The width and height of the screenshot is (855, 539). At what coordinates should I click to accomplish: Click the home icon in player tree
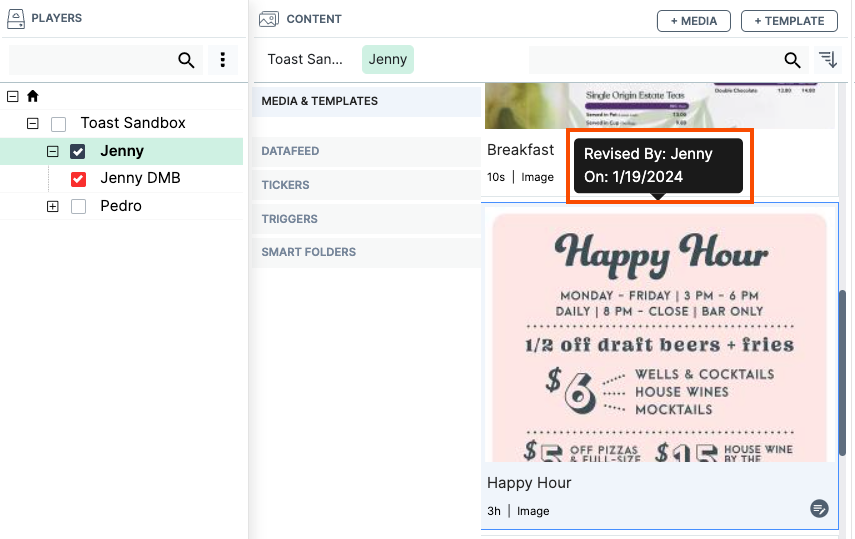point(32,96)
